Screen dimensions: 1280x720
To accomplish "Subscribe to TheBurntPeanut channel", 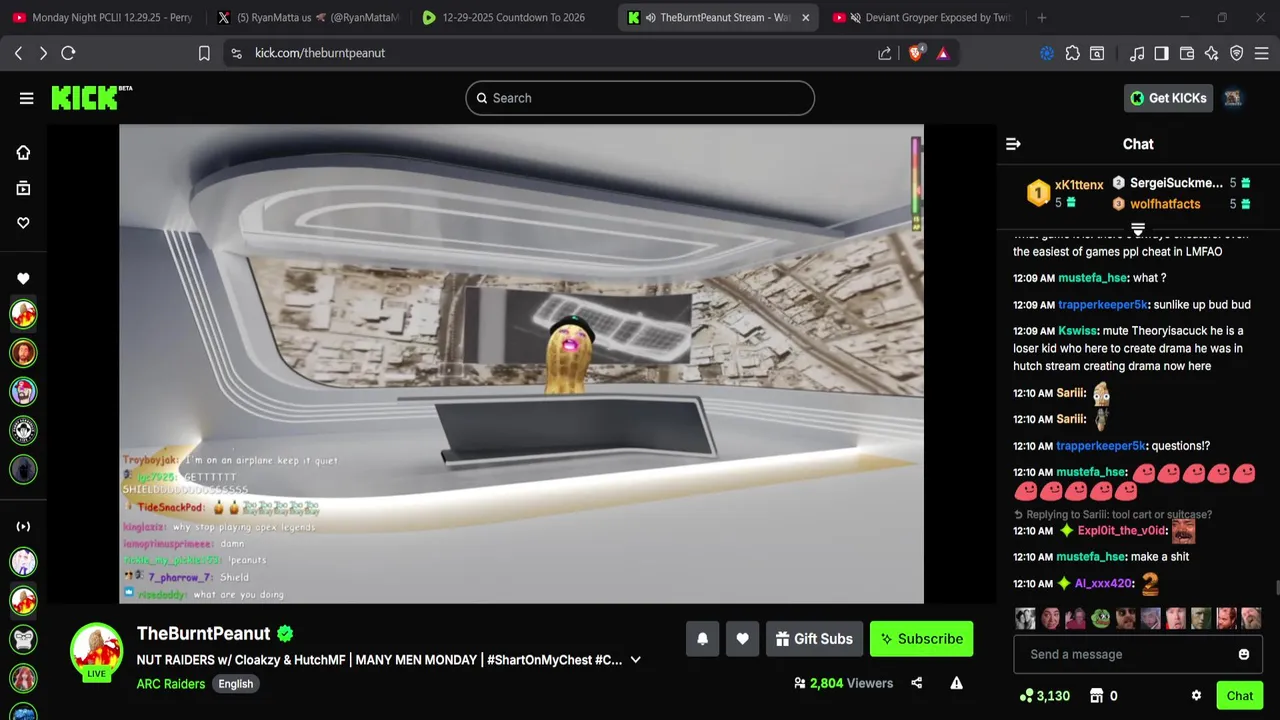I will tap(921, 639).
